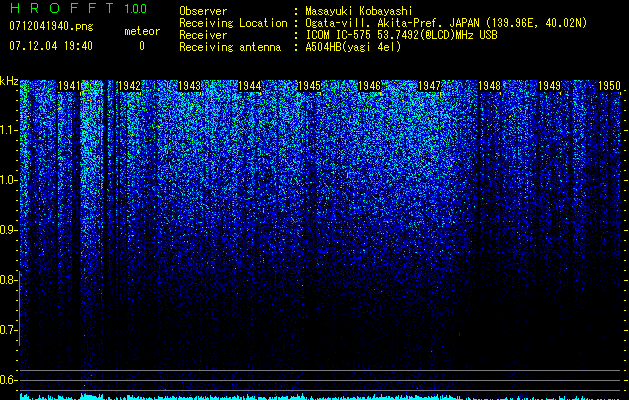Image resolution: width=629 pixels, height=400 pixels.
Task: Click the version number 1.0.0
Action: click(x=135, y=9)
